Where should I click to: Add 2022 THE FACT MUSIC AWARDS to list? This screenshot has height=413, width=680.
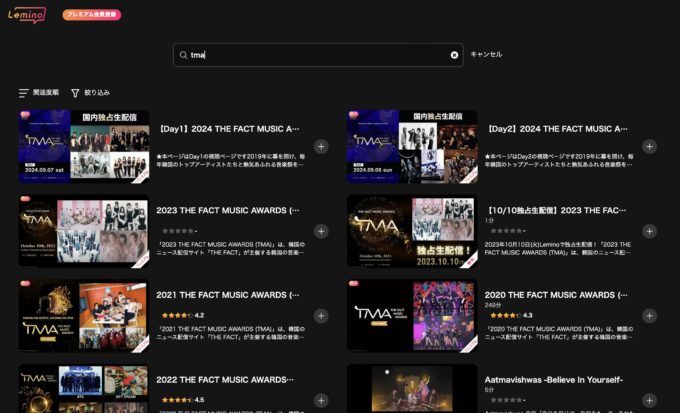click(321, 400)
